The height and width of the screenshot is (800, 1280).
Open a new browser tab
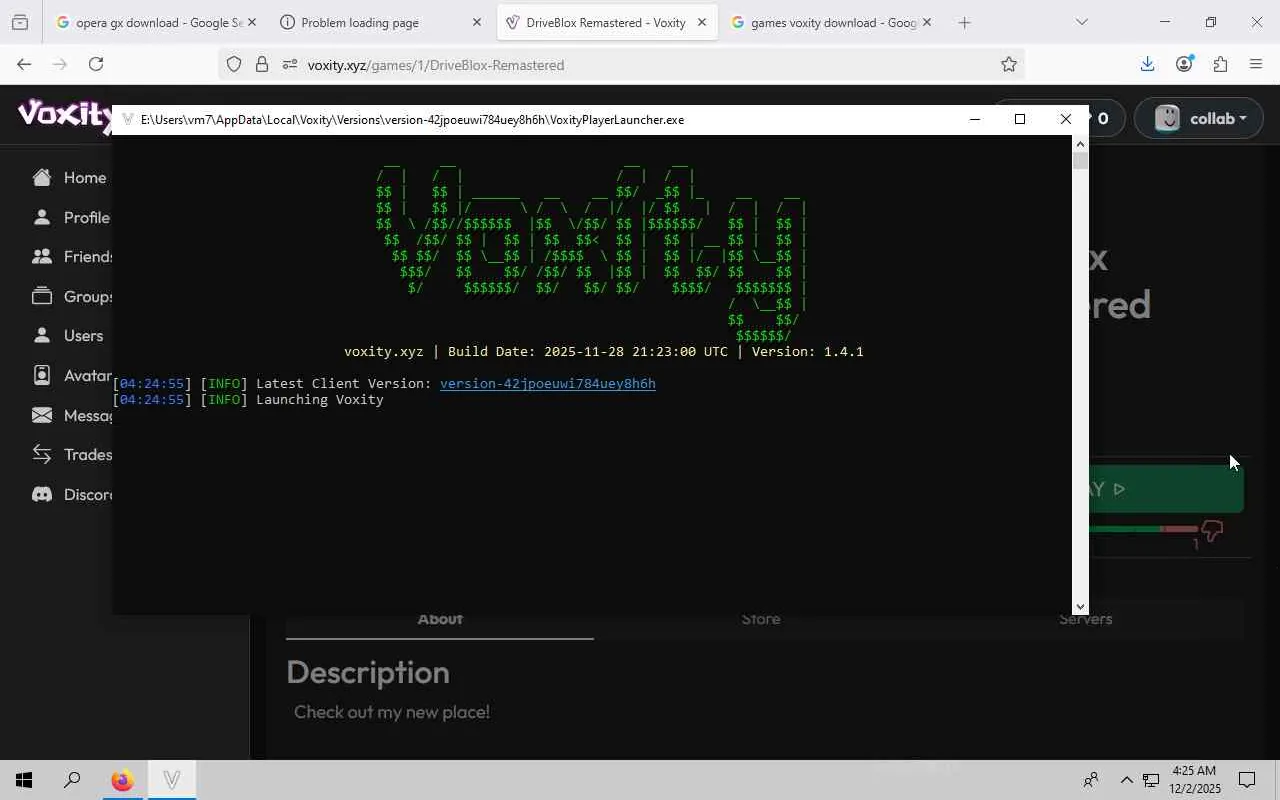point(964,22)
